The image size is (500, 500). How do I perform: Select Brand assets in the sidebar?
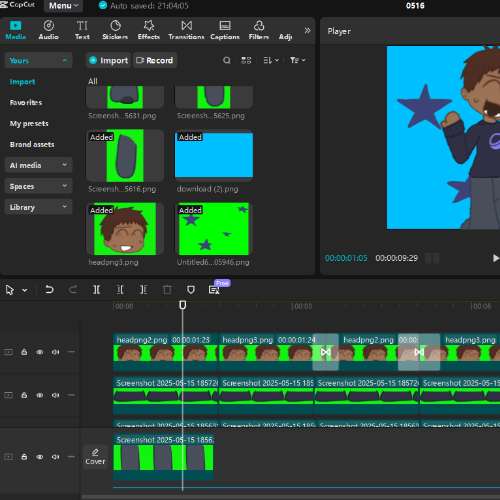coord(32,144)
